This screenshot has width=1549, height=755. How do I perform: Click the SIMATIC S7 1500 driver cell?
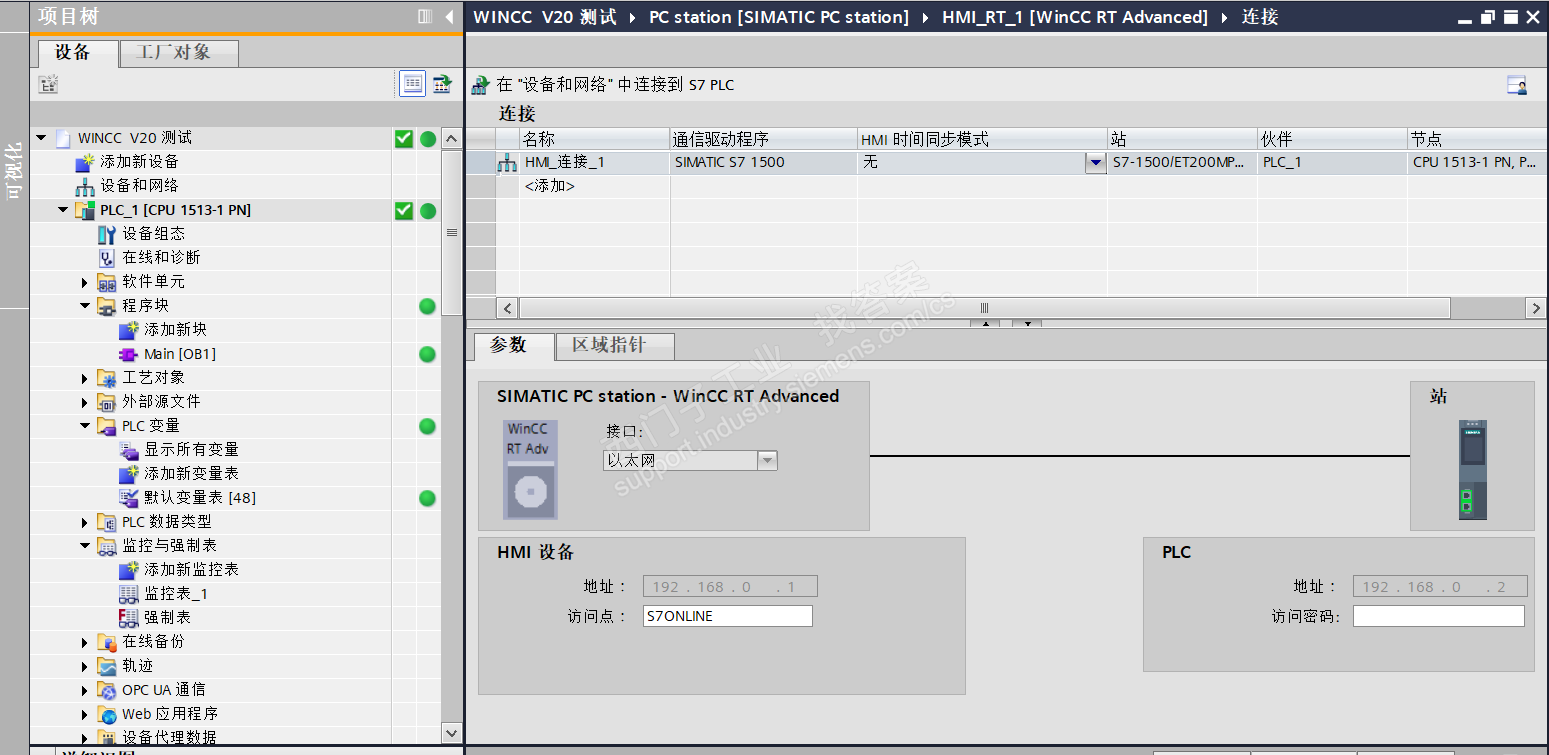(764, 162)
